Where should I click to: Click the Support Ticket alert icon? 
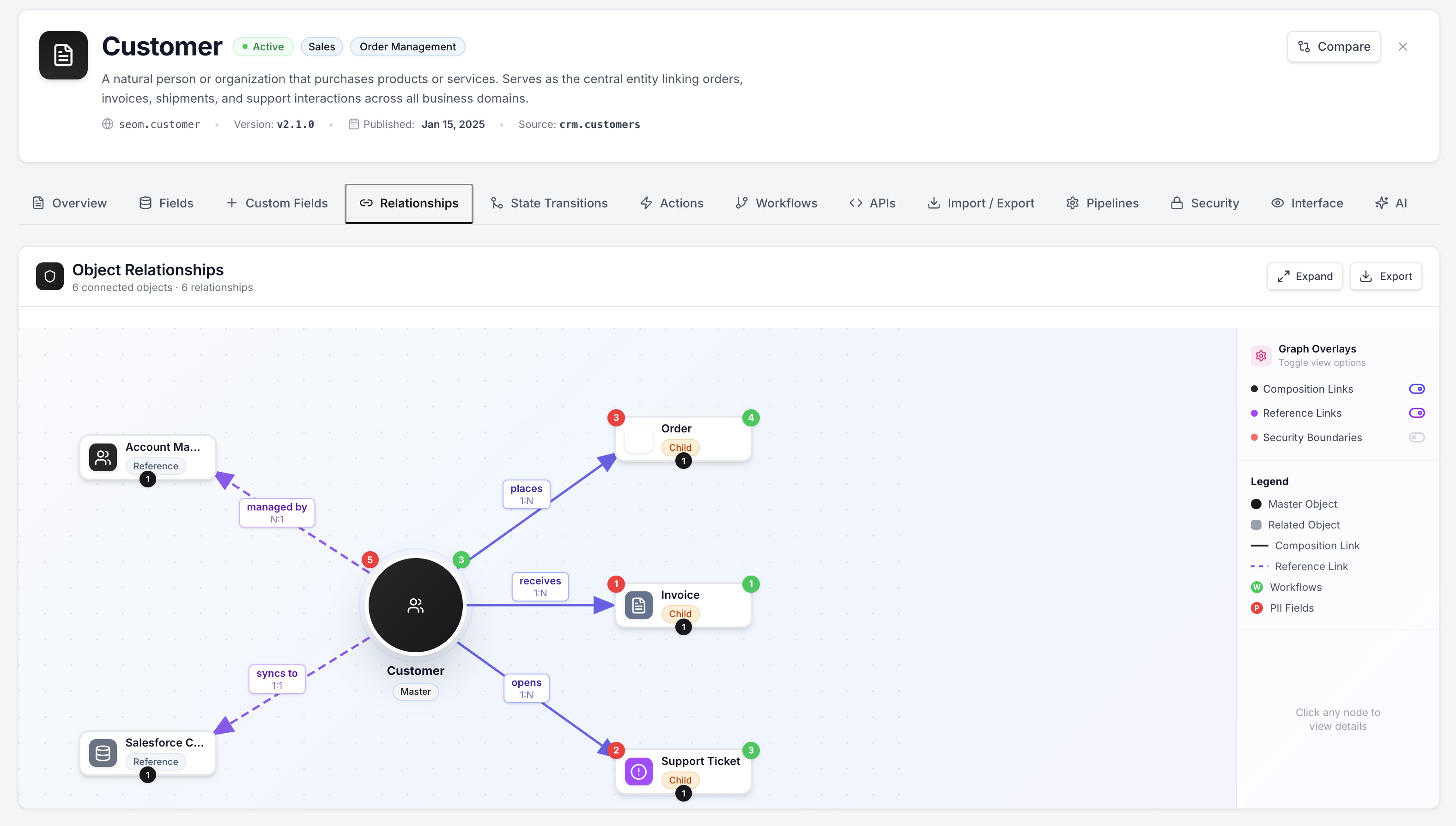639,771
